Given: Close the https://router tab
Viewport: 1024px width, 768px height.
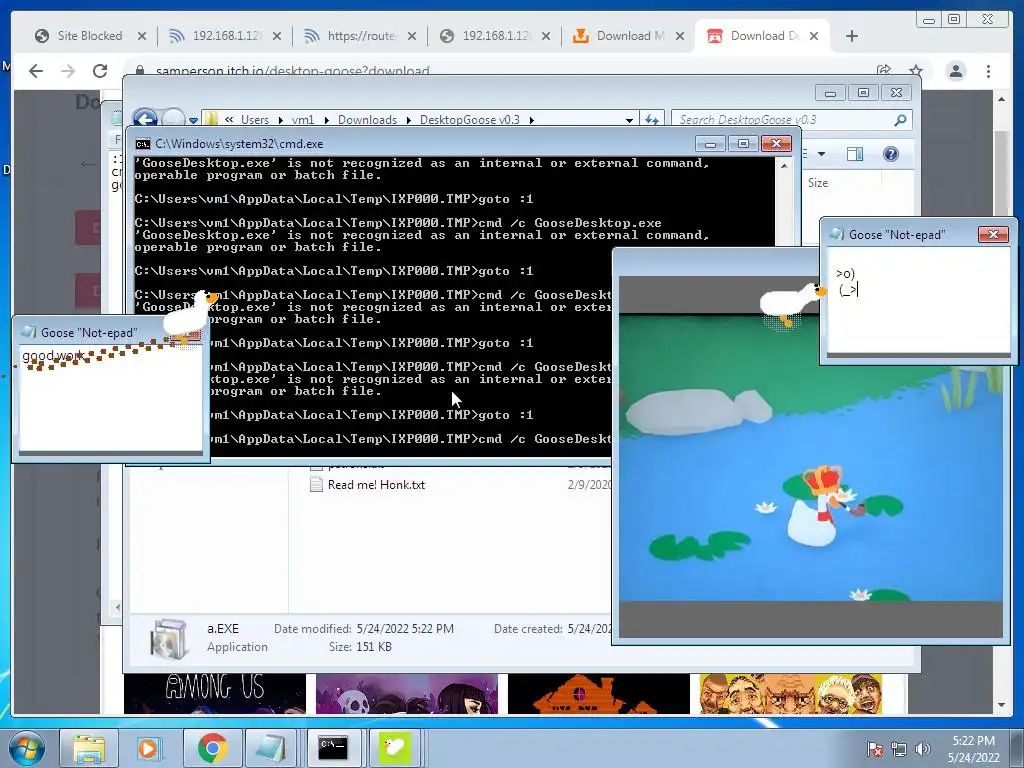Looking at the screenshot, I should (411, 36).
